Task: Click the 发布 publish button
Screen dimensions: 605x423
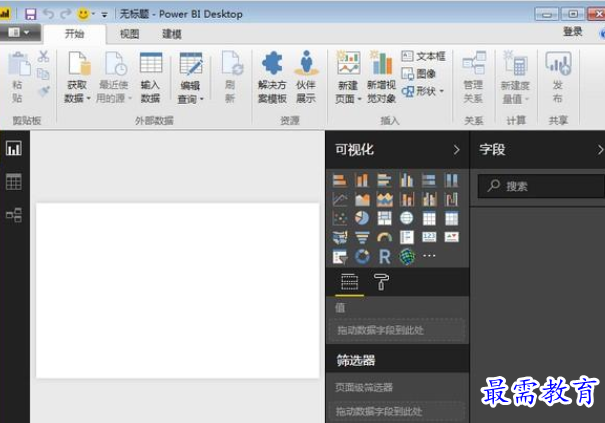Action: pos(558,77)
